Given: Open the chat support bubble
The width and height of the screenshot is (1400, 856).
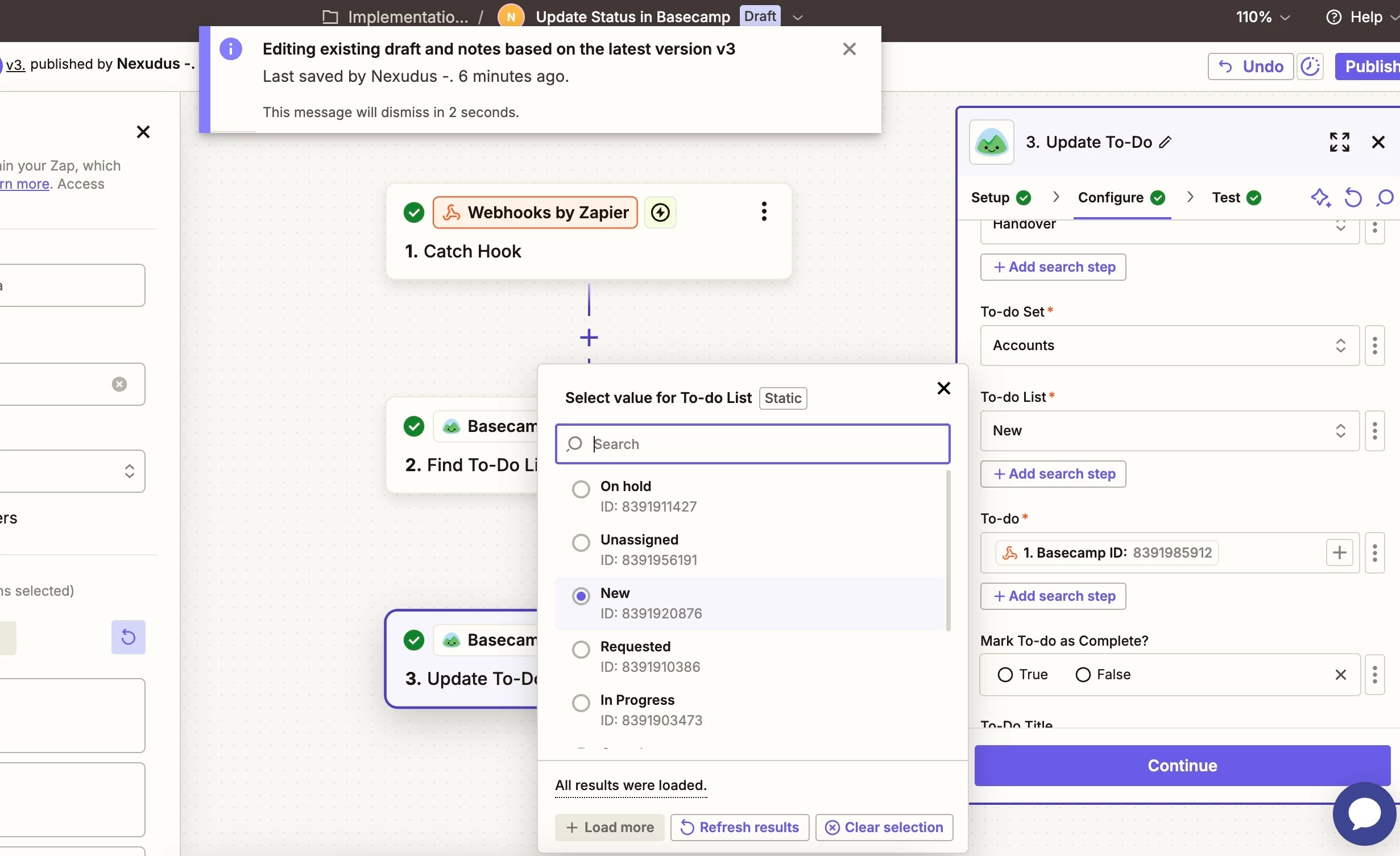Looking at the screenshot, I should [1364, 813].
